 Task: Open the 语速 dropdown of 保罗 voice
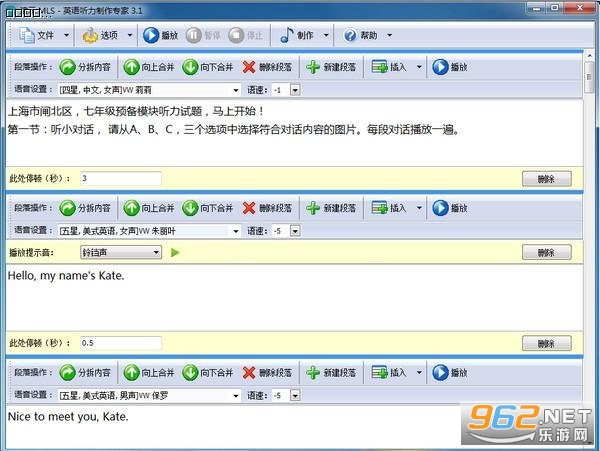pyautogui.click(x=295, y=396)
